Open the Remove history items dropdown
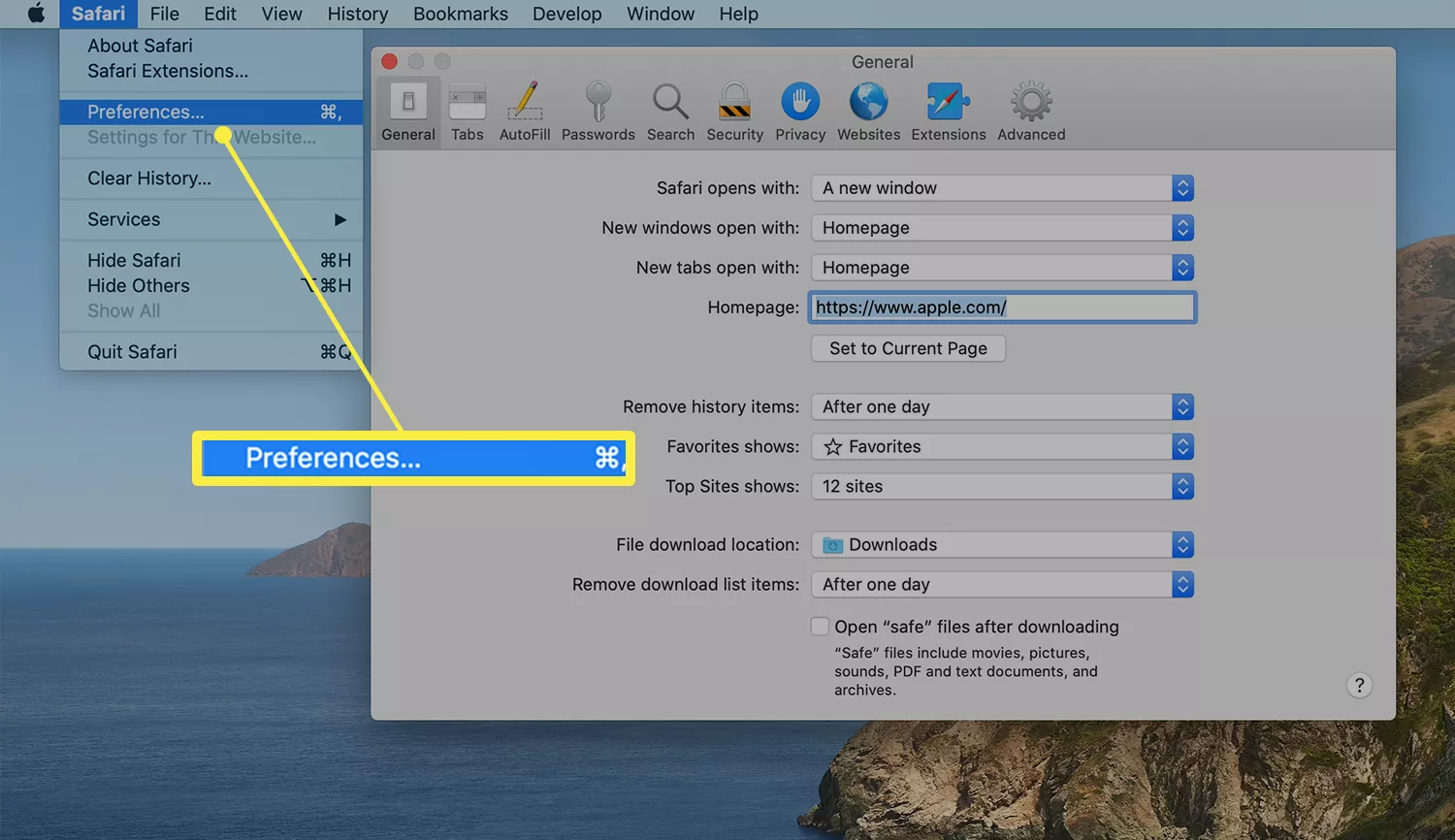The width and height of the screenshot is (1455, 840). click(1002, 407)
